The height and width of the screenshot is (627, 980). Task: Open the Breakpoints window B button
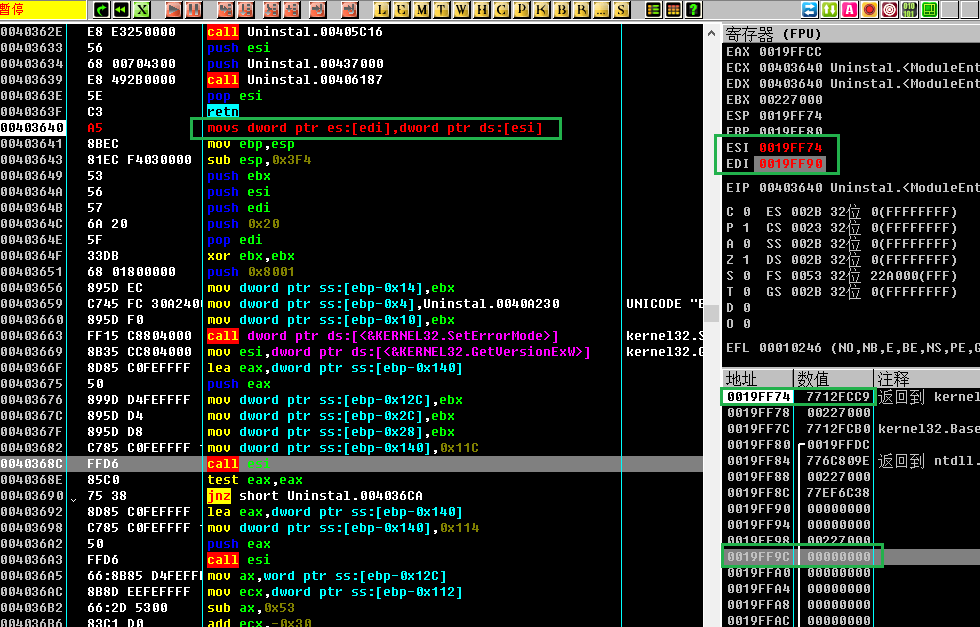(x=561, y=10)
